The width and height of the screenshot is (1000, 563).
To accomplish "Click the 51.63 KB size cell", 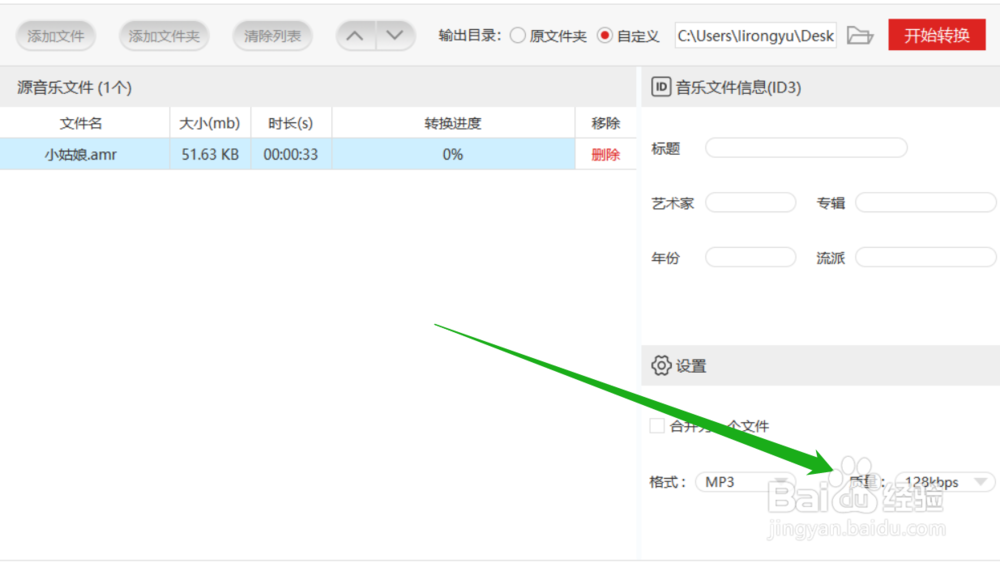I will click(210, 154).
